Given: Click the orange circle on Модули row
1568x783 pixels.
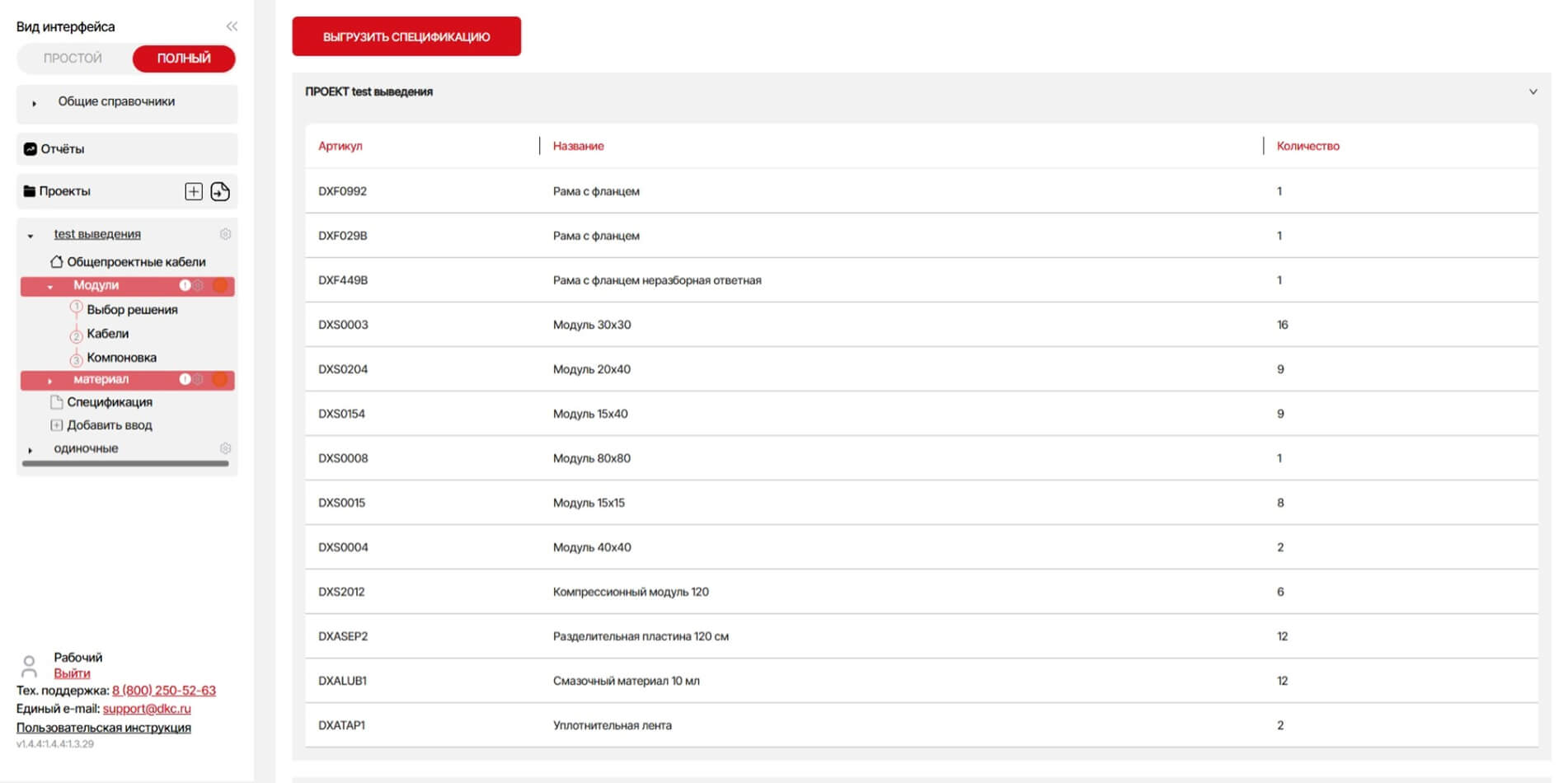Looking at the screenshot, I should [220, 285].
